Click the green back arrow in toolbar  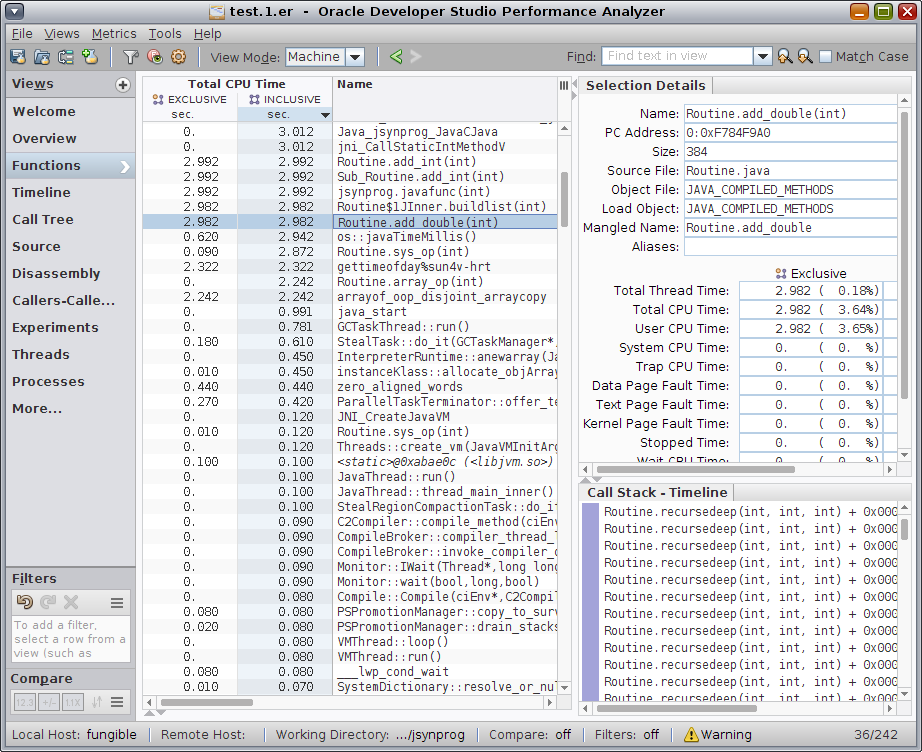396,57
